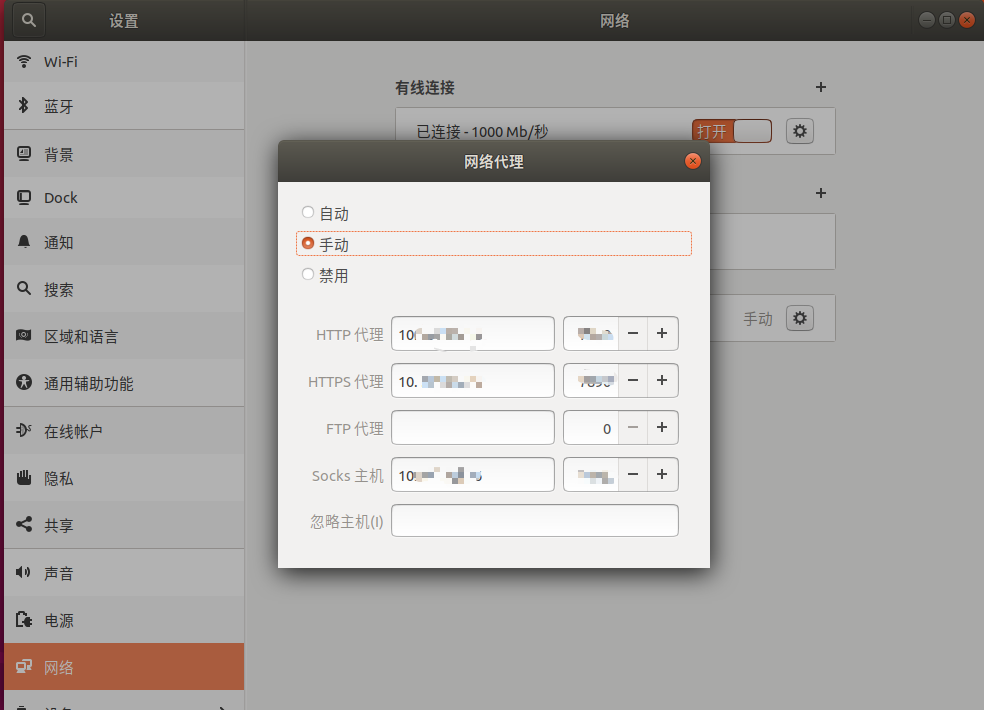Open the wired connection gear settings
The width and height of the screenshot is (984, 710).
pyautogui.click(x=799, y=131)
